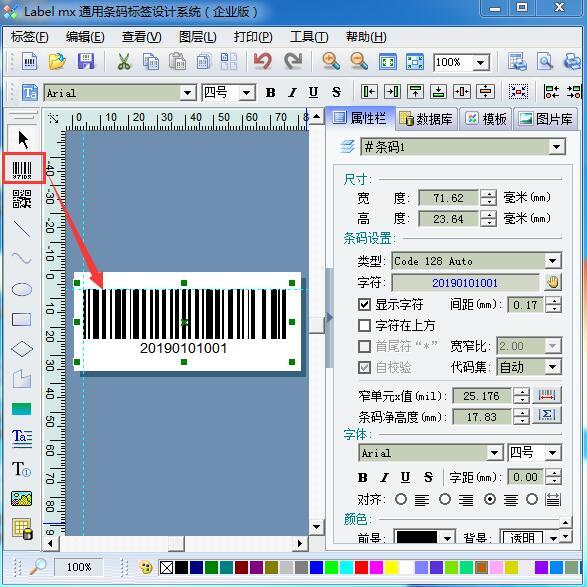Screen dimensions: 587x587
Task: Select the 1D barcode tool
Action: pos(22,170)
